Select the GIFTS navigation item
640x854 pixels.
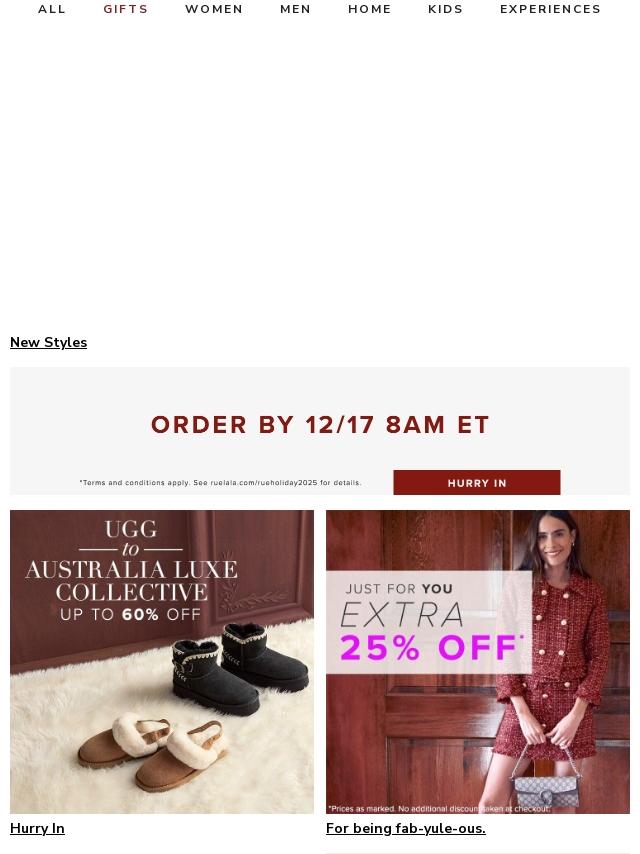tap(126, 9)
